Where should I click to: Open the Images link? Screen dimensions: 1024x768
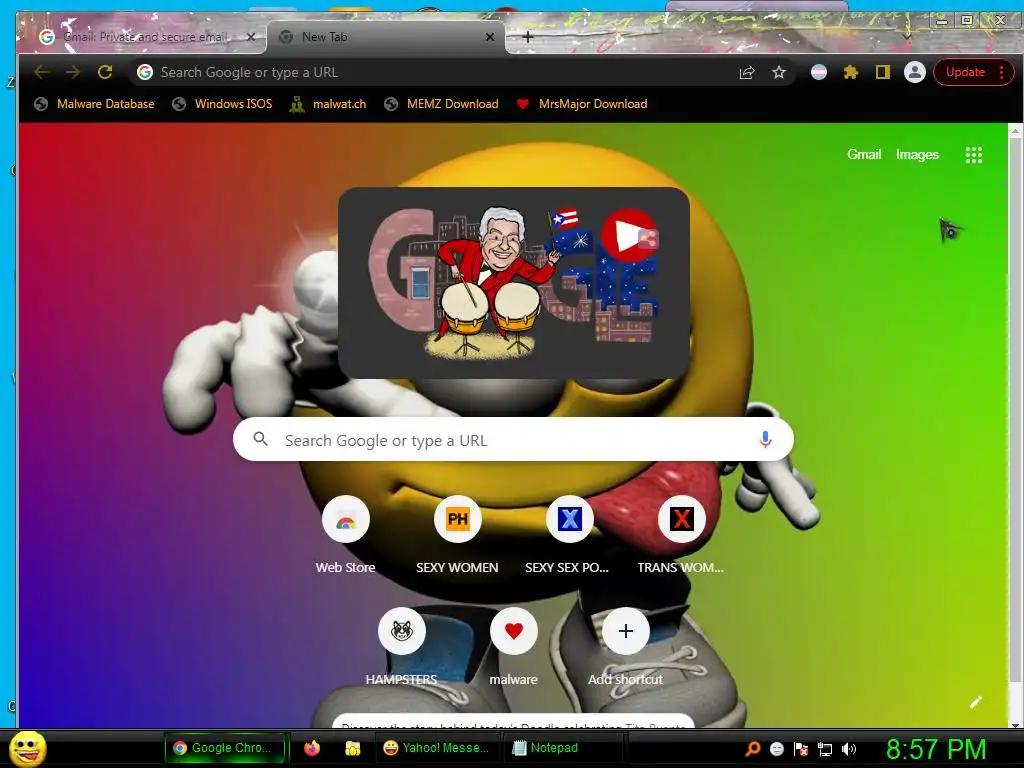pos(917,155)
